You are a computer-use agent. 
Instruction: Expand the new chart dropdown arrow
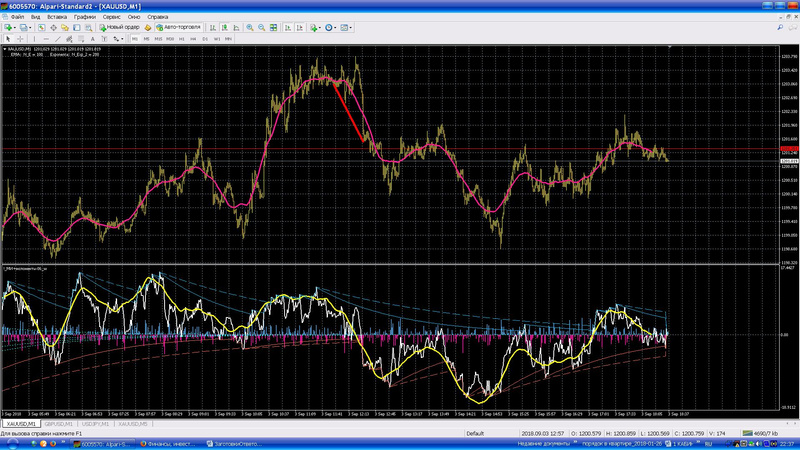coord(17,27)
